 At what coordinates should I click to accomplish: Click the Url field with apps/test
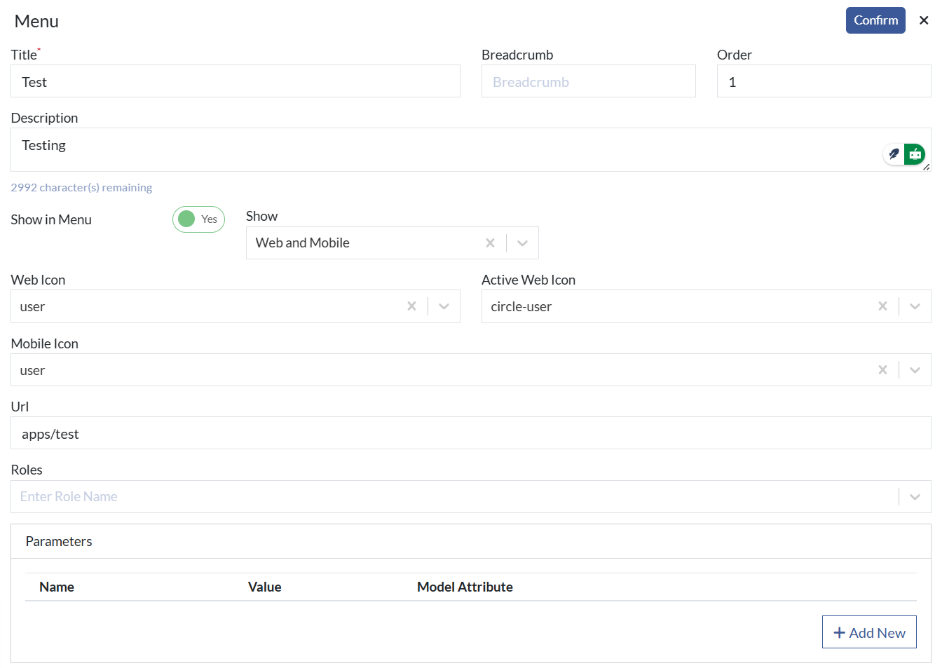[x=471, y=433]
